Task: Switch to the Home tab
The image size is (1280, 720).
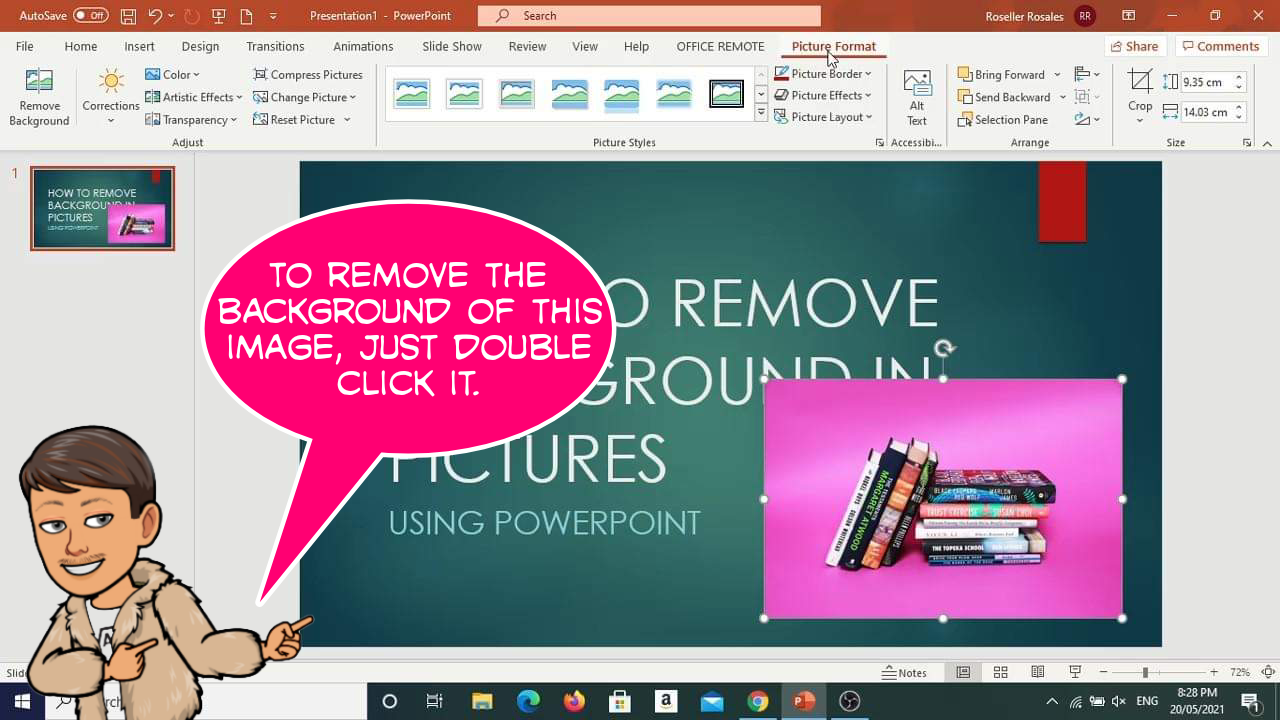Action: [81, 46]
